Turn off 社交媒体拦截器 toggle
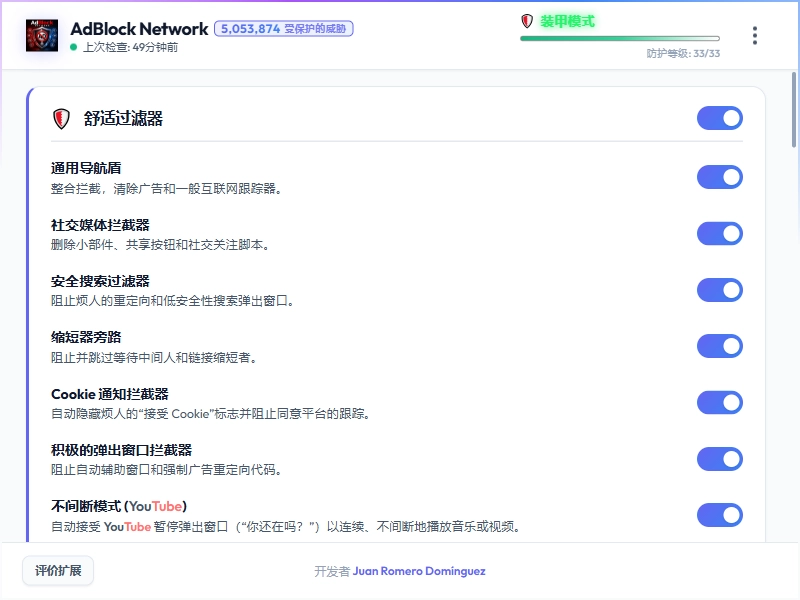The image size is (800, 600). point(719,234)
